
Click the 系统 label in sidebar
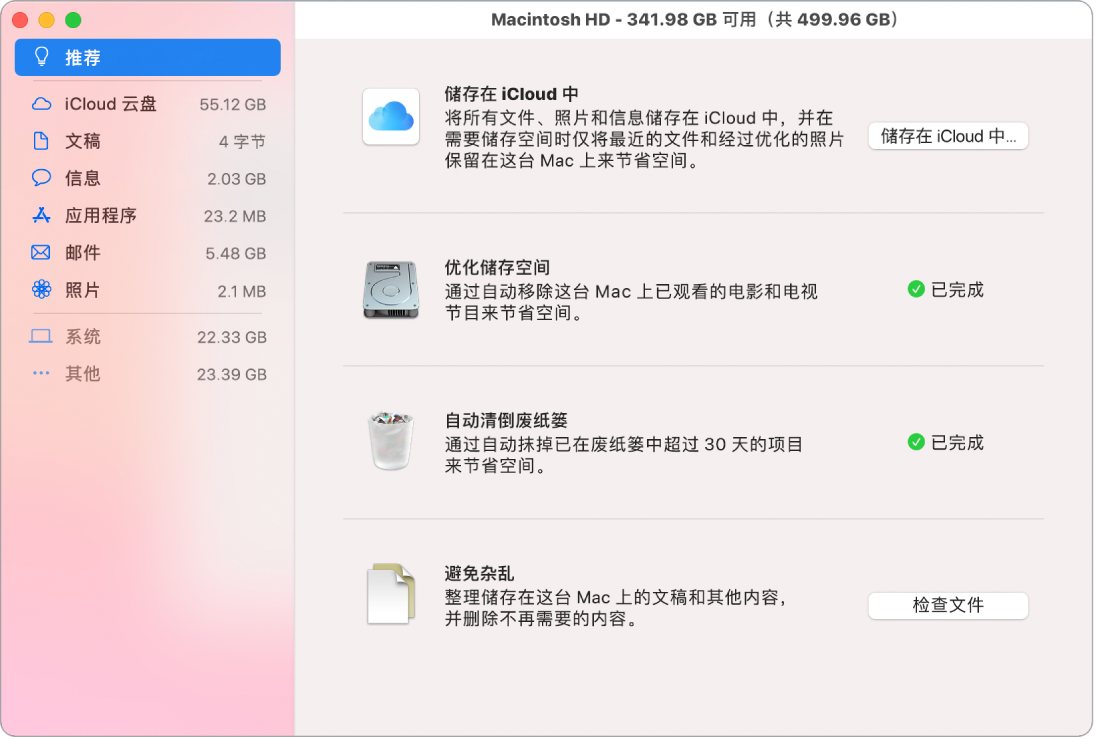82,337
